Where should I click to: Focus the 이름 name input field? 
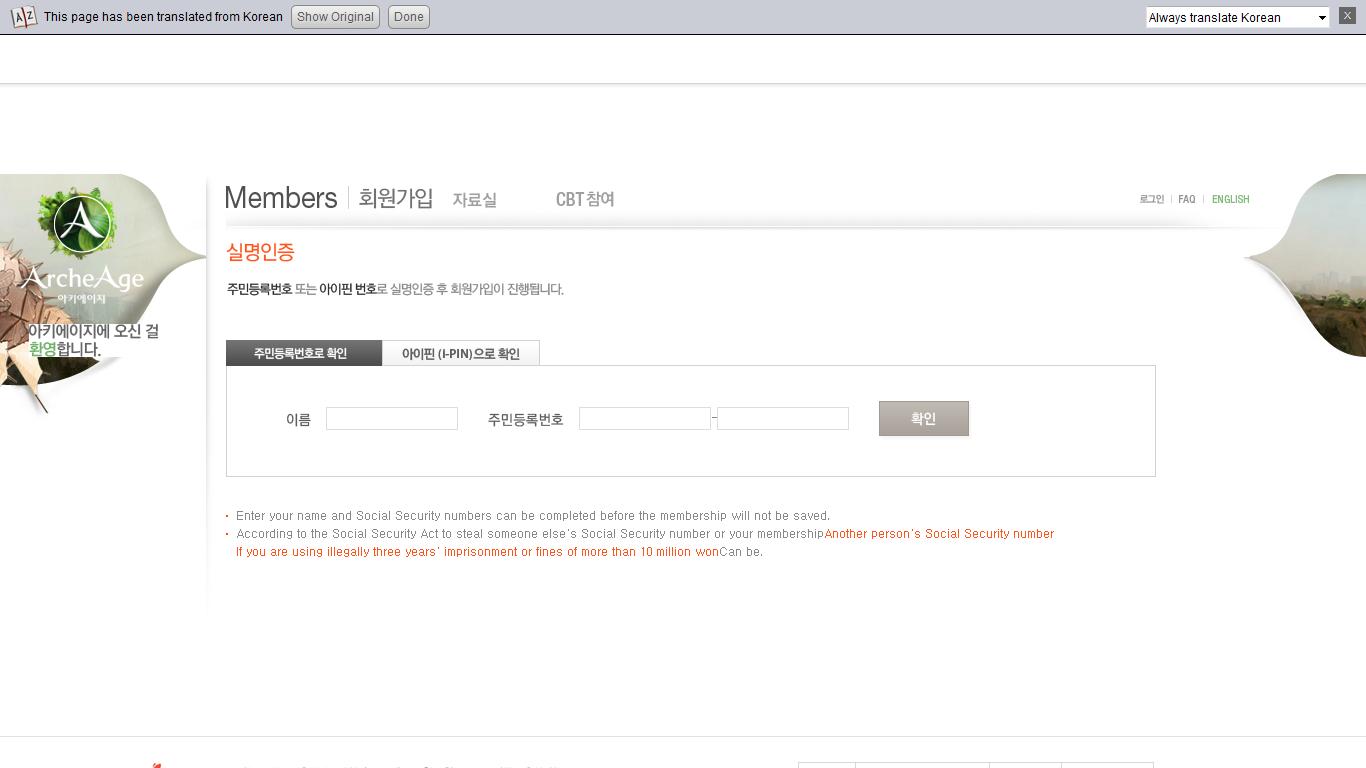(x=392, y=419)
